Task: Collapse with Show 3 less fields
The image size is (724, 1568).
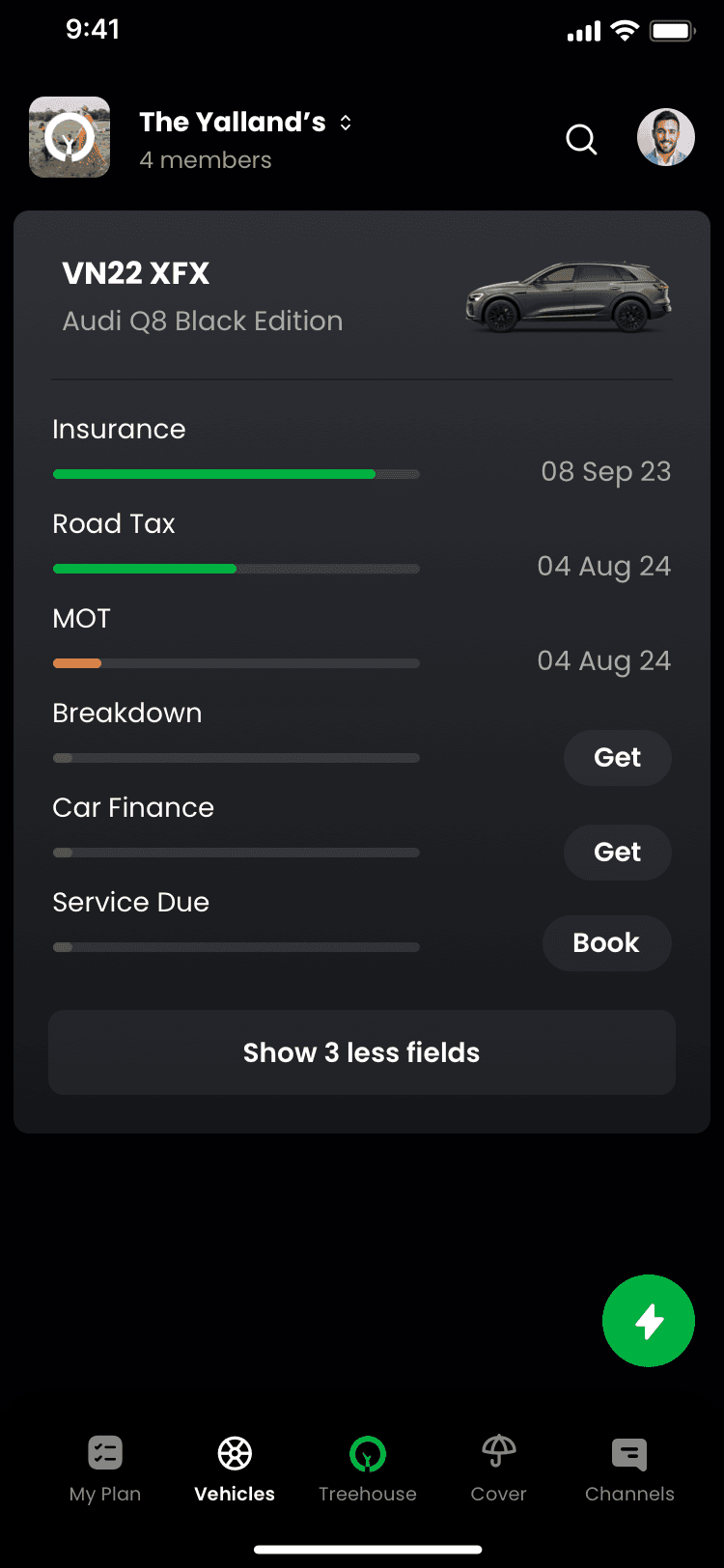Action: (x=362, y=1052)
